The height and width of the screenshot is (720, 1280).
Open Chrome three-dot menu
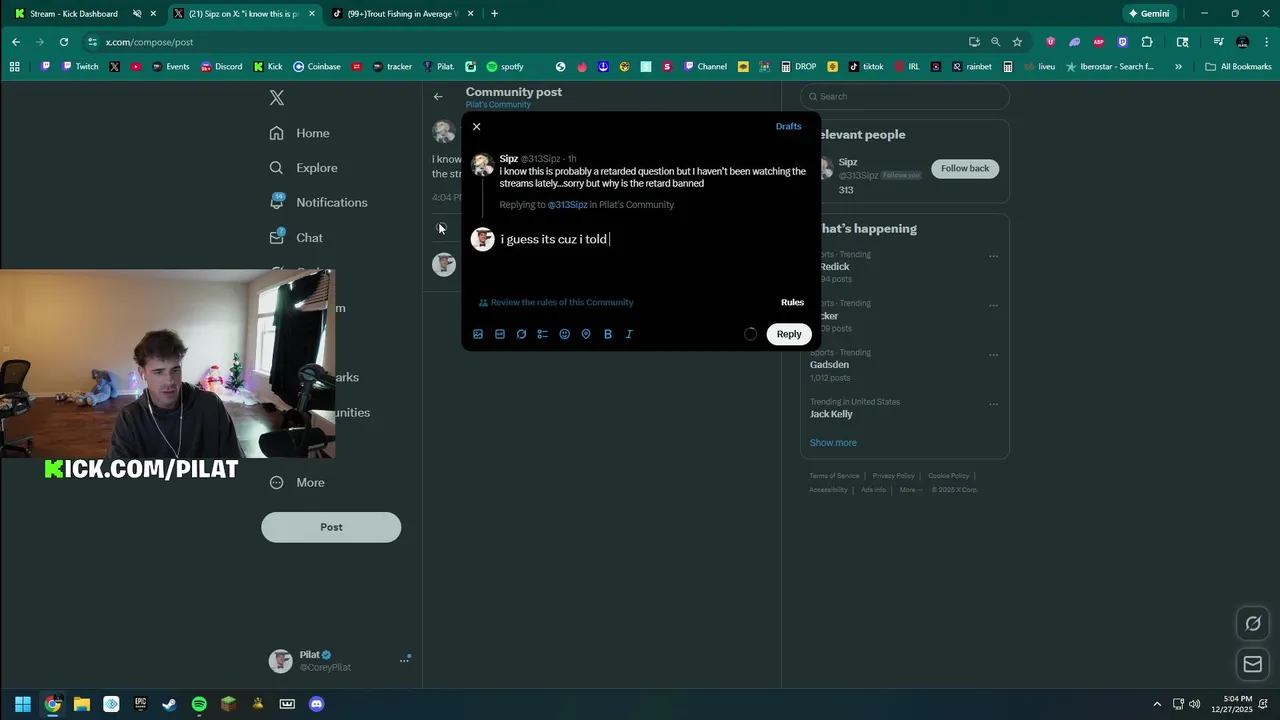click(x=1265, y=42)
